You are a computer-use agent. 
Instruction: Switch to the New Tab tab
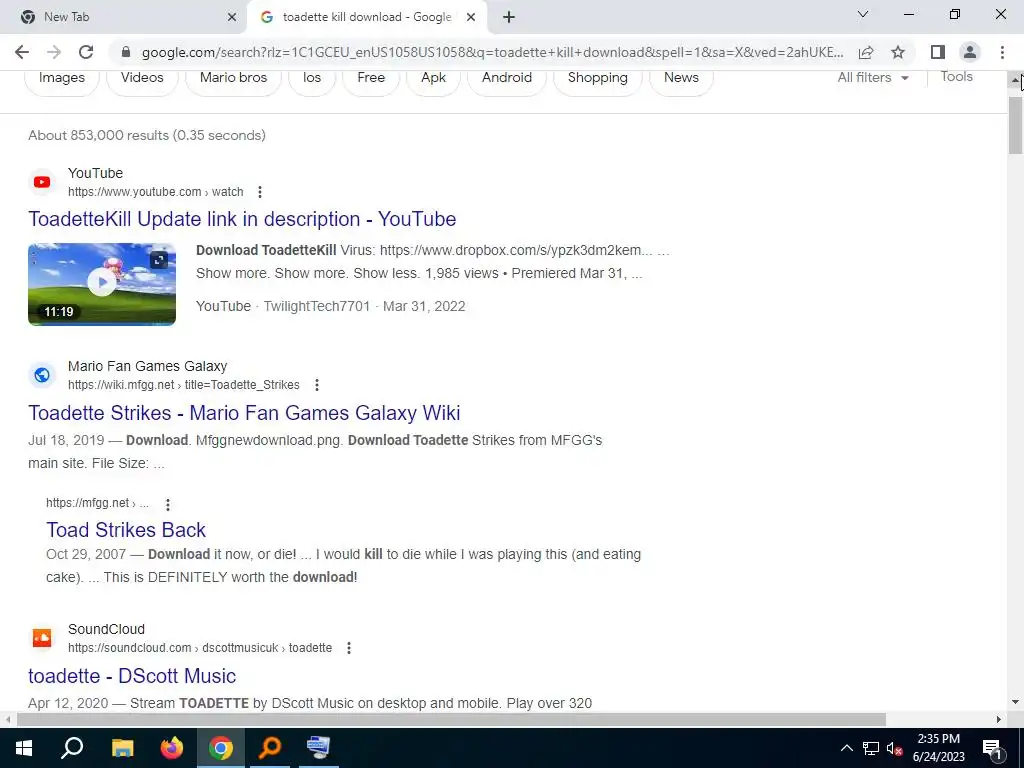[x=123, y=18]
